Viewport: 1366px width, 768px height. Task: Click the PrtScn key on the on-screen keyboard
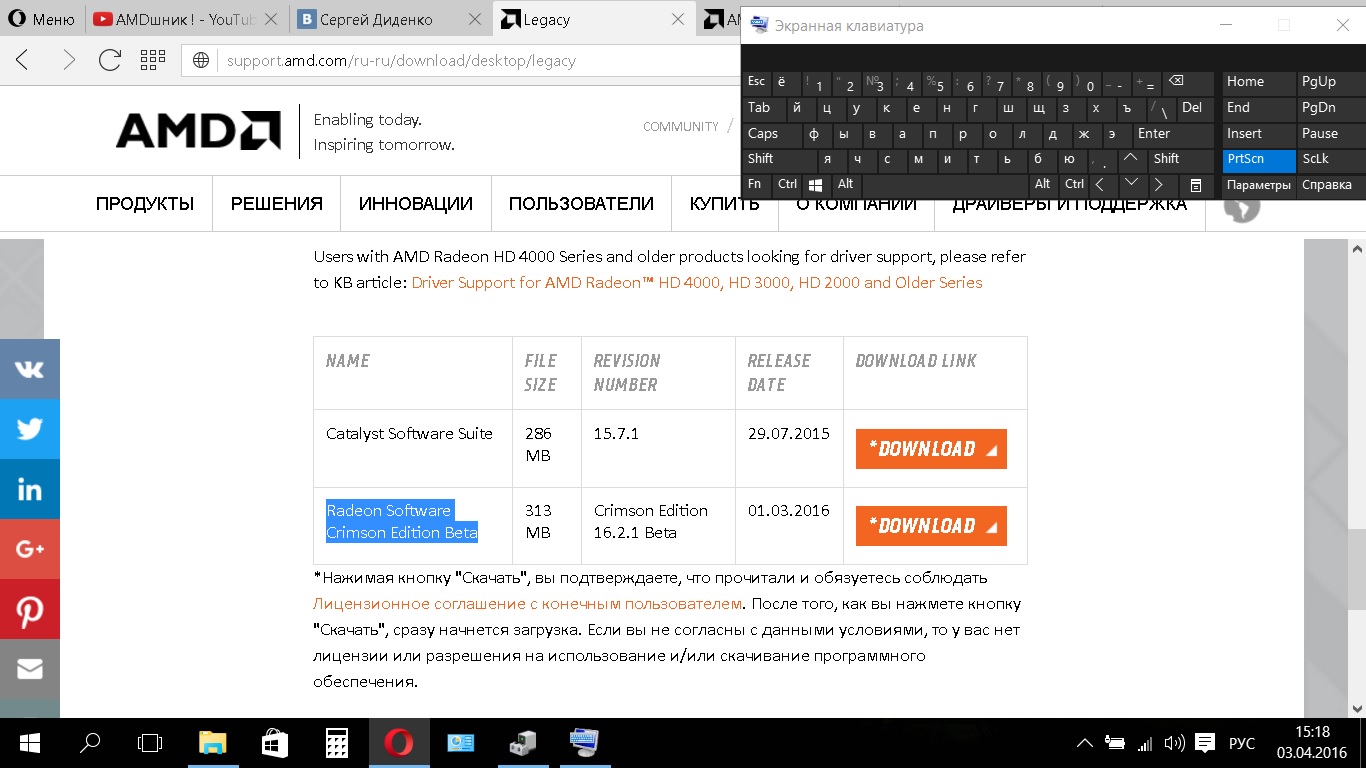(x=1258, y=159)
